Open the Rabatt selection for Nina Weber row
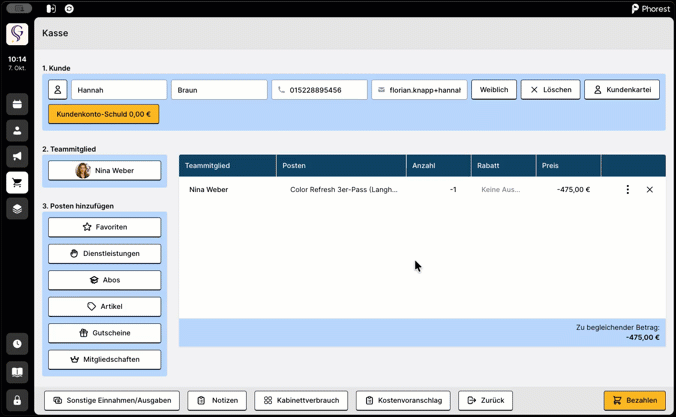 (500, 189)
